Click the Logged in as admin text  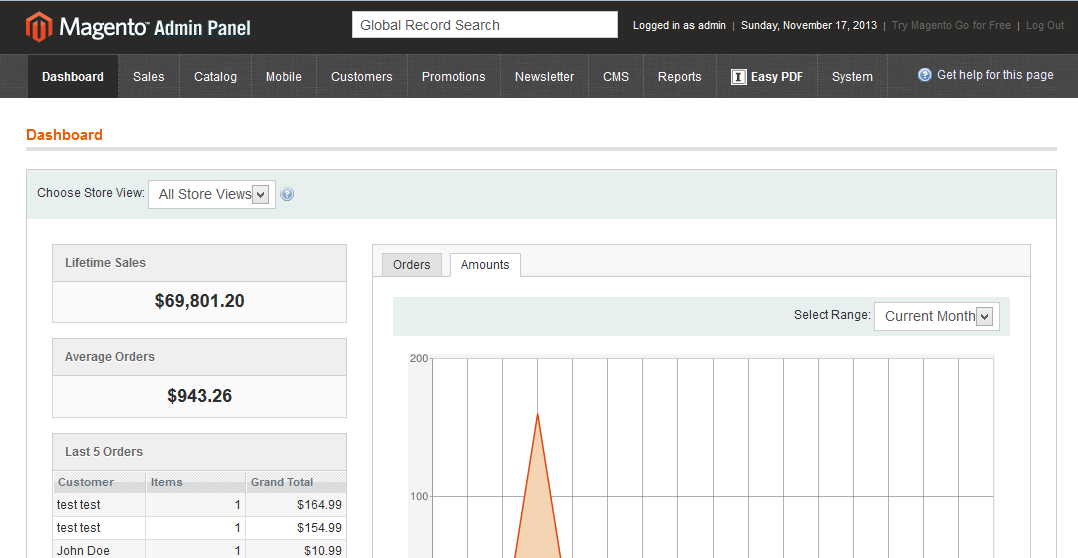tap(679, 25)
